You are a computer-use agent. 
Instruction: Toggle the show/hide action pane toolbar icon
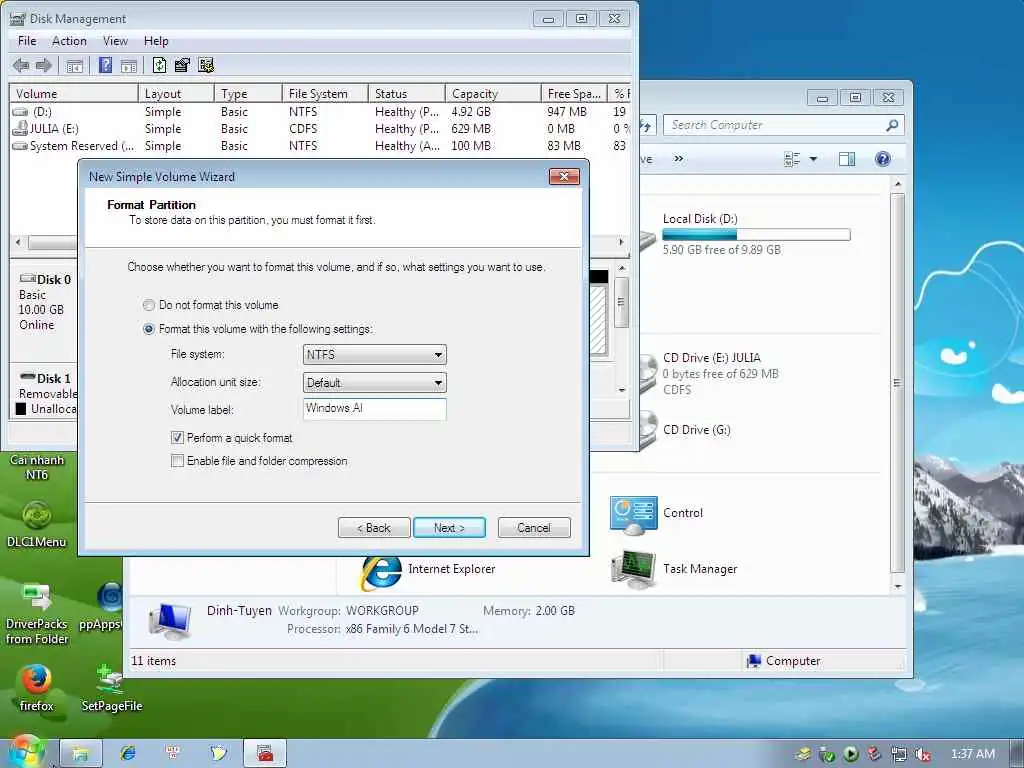129,65
